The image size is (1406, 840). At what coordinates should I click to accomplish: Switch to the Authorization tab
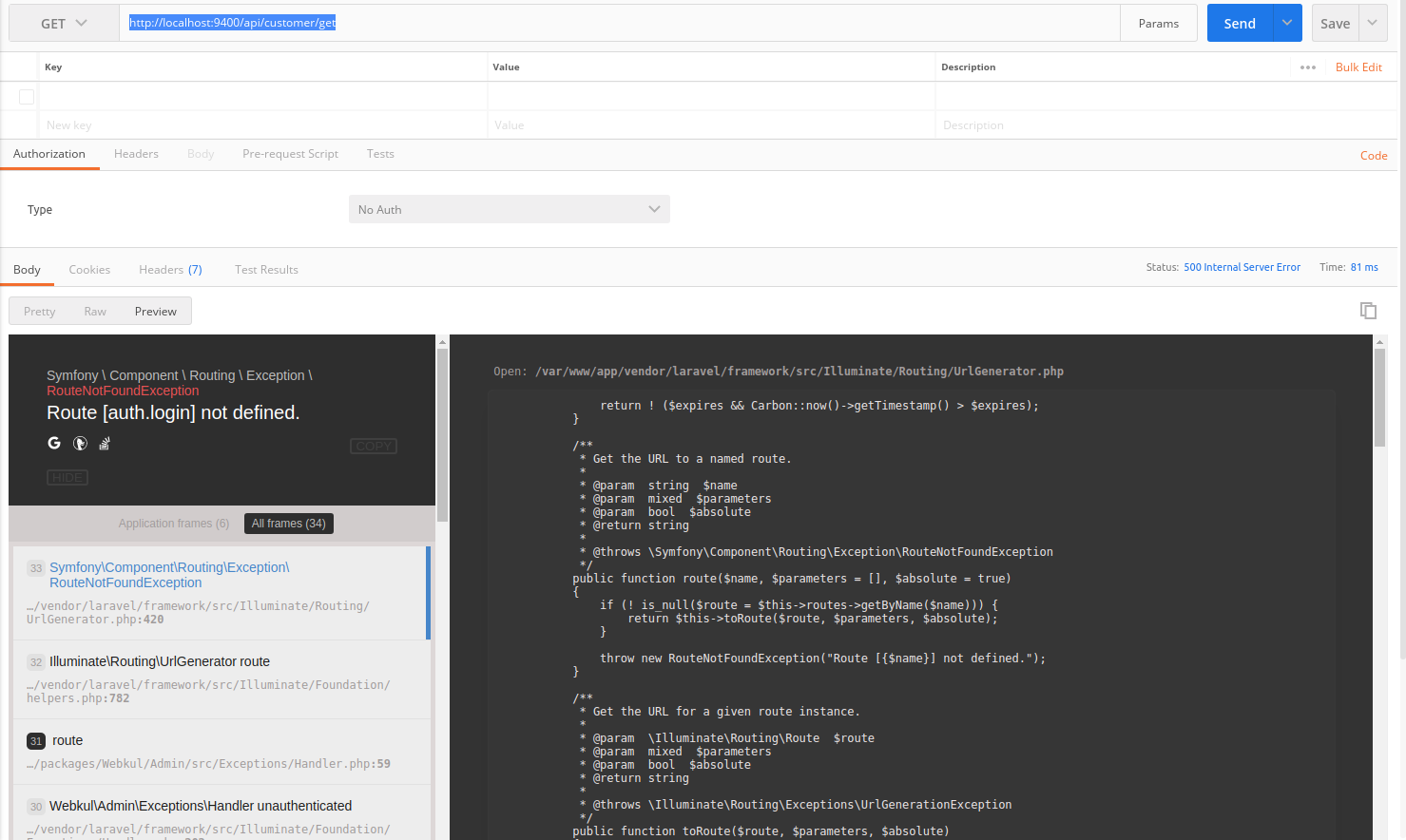click(49, 154)
